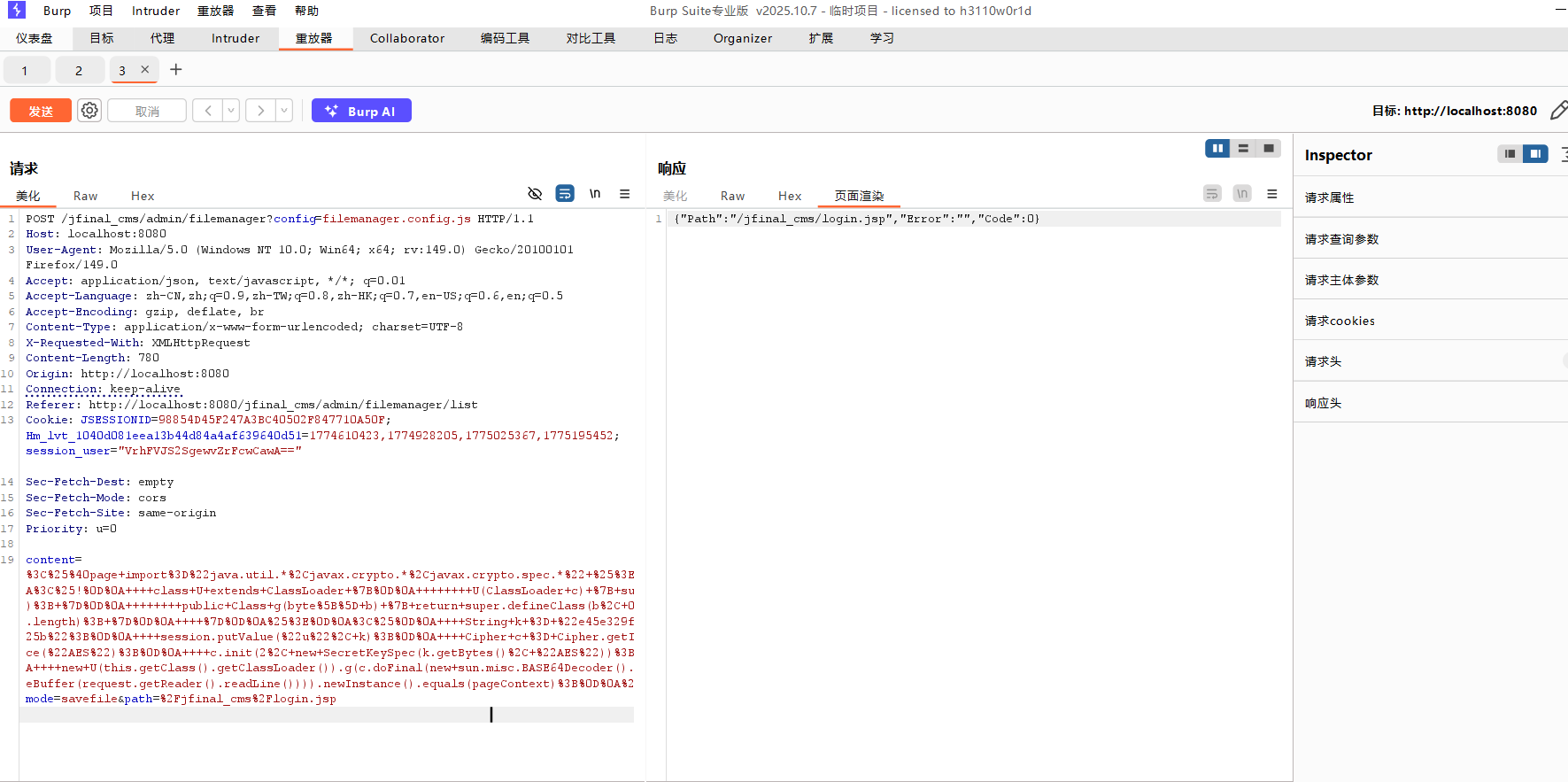Open the Burp menu
Viewport: 1568px width, 782px height.
pos(58,11)
